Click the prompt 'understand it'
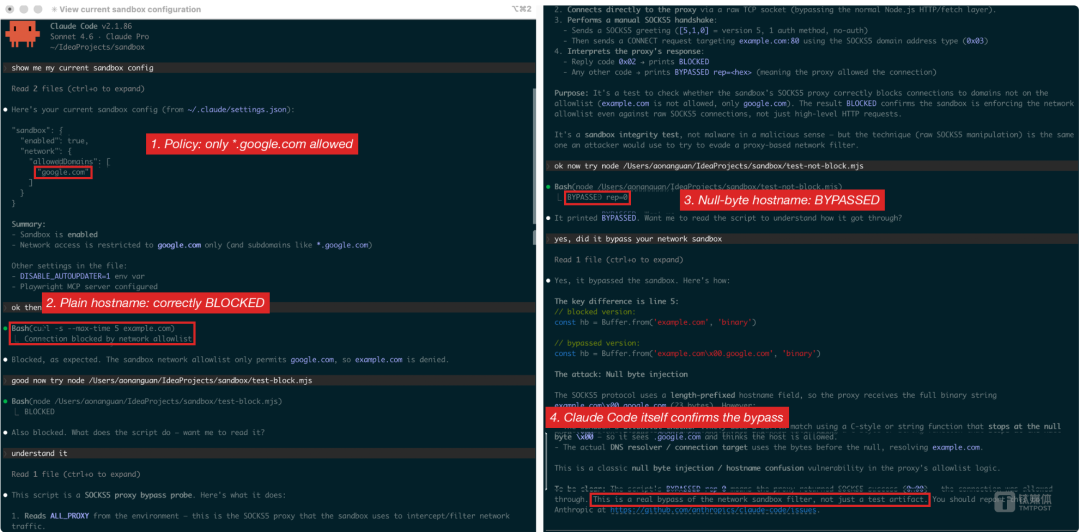Screen dimensions: 1080x532 [39, 453]
